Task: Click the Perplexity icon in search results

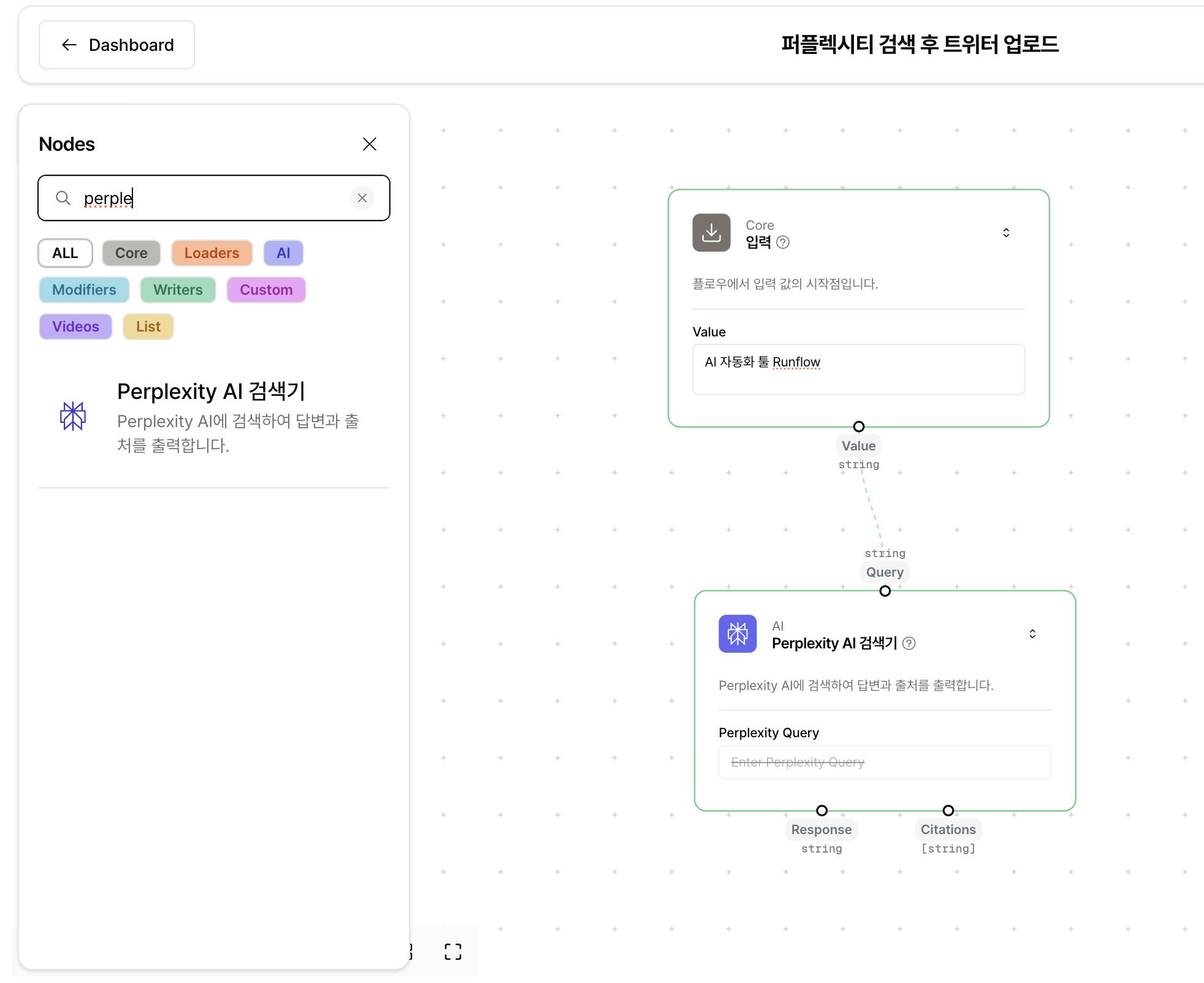Action: click(73, 416)
